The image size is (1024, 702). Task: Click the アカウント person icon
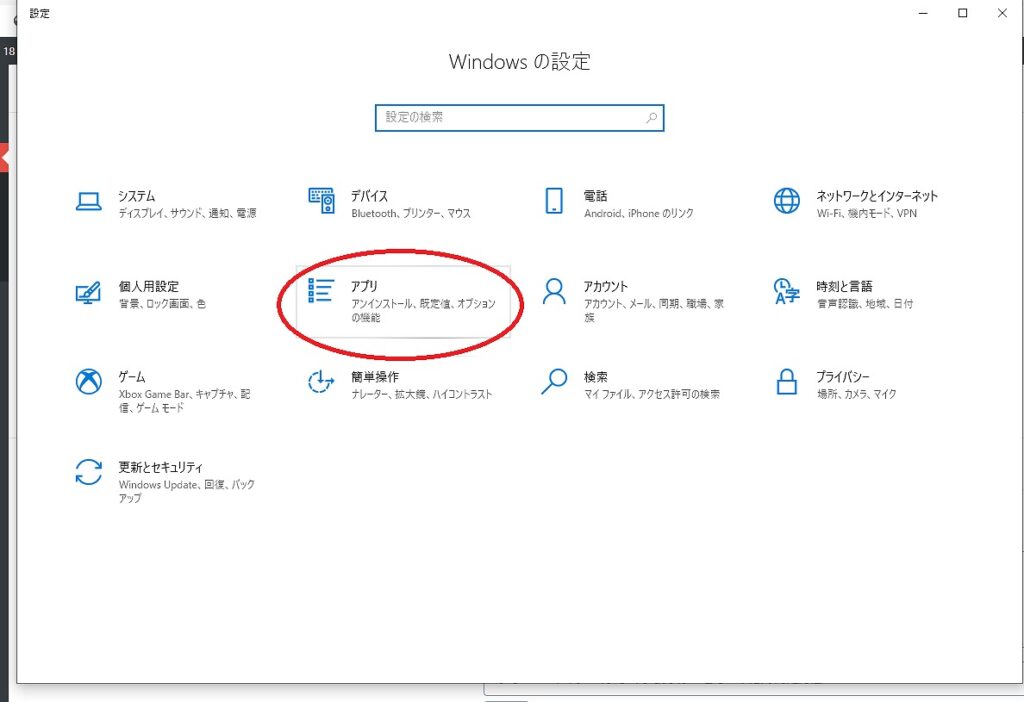(554, 292)
